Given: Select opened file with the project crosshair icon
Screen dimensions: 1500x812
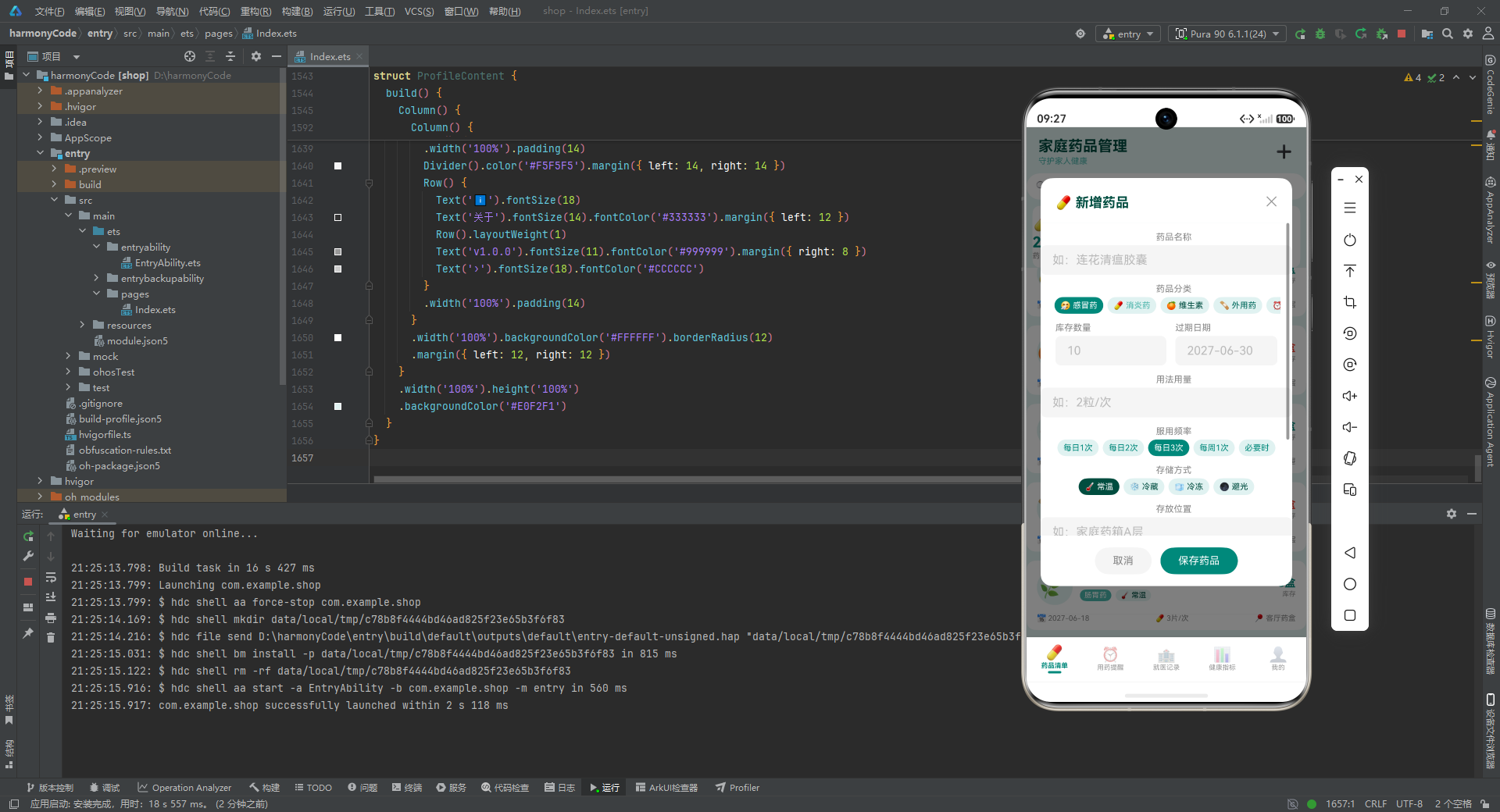Looking at the screenshot, I should 190,56.
